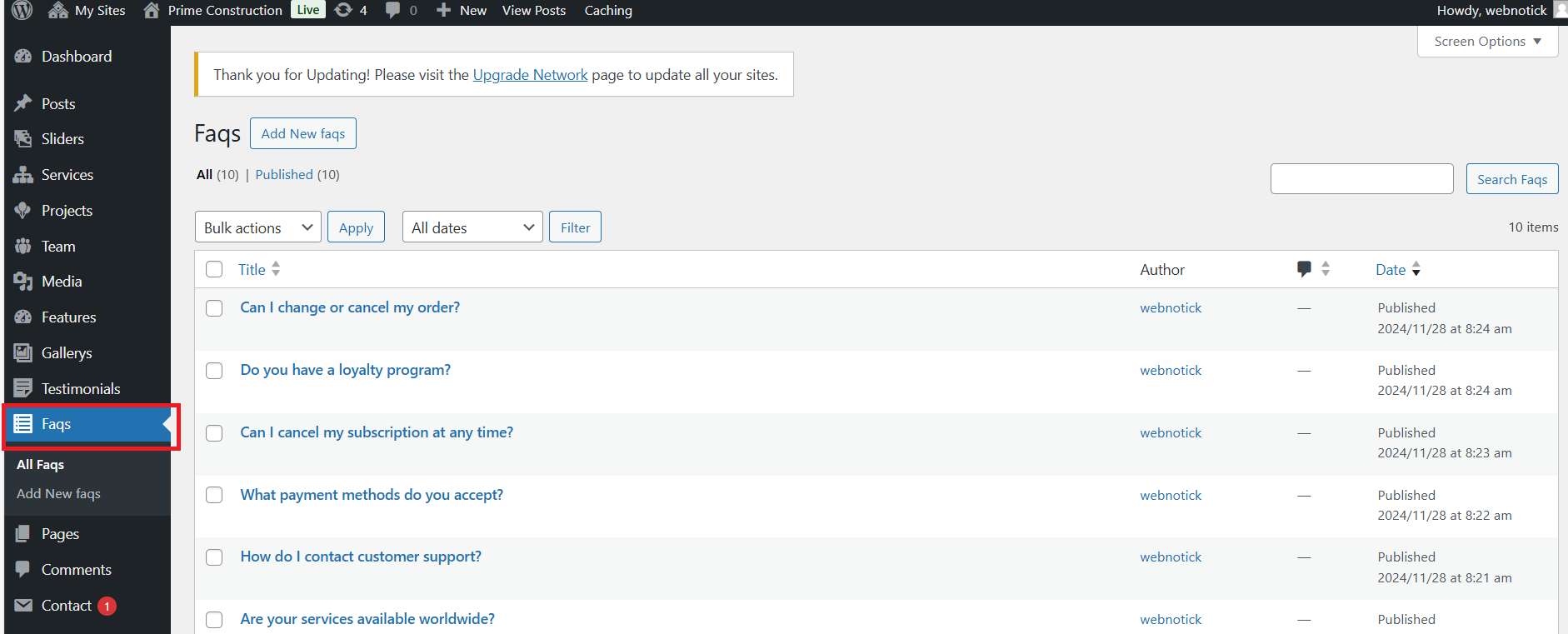Open Contact with one notification
Viewport: 1568px width, 634px height.
[67, 606]
